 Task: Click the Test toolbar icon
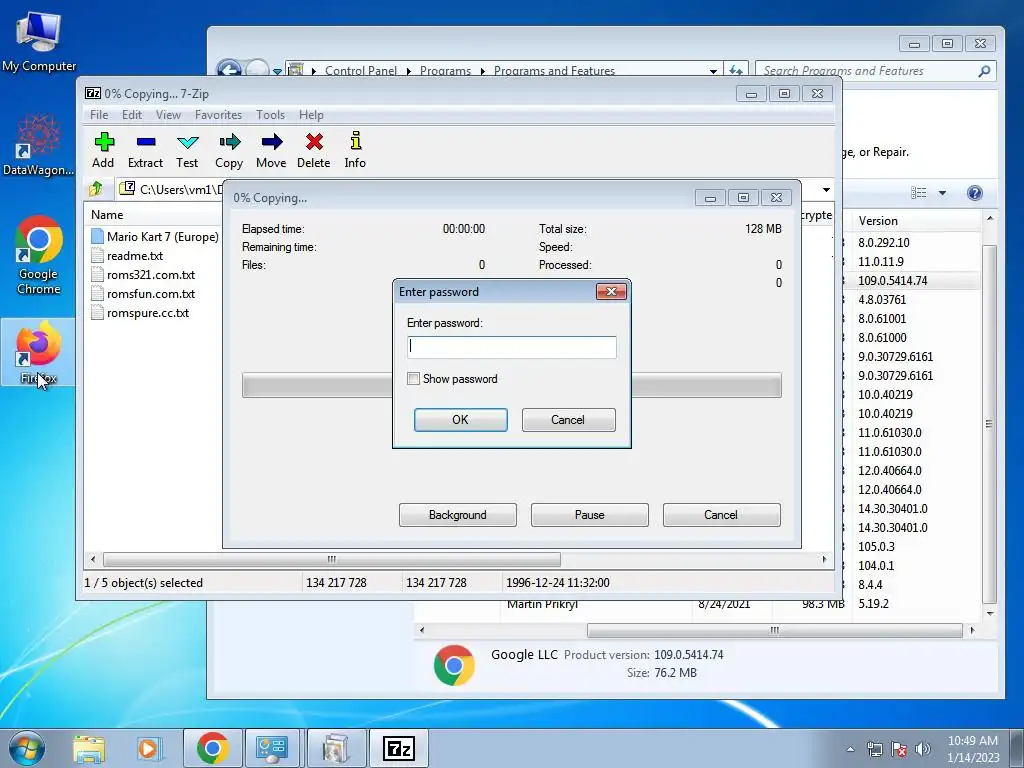pos(187,150)
